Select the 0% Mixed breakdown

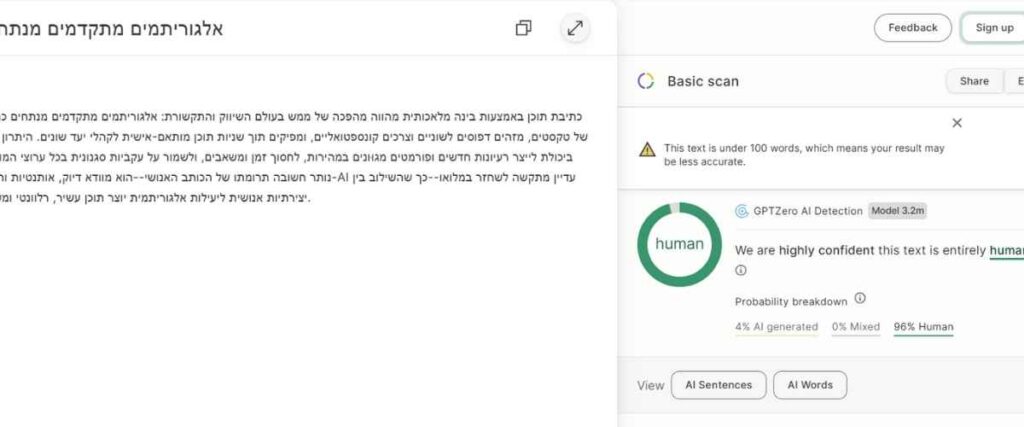(856, 327)
